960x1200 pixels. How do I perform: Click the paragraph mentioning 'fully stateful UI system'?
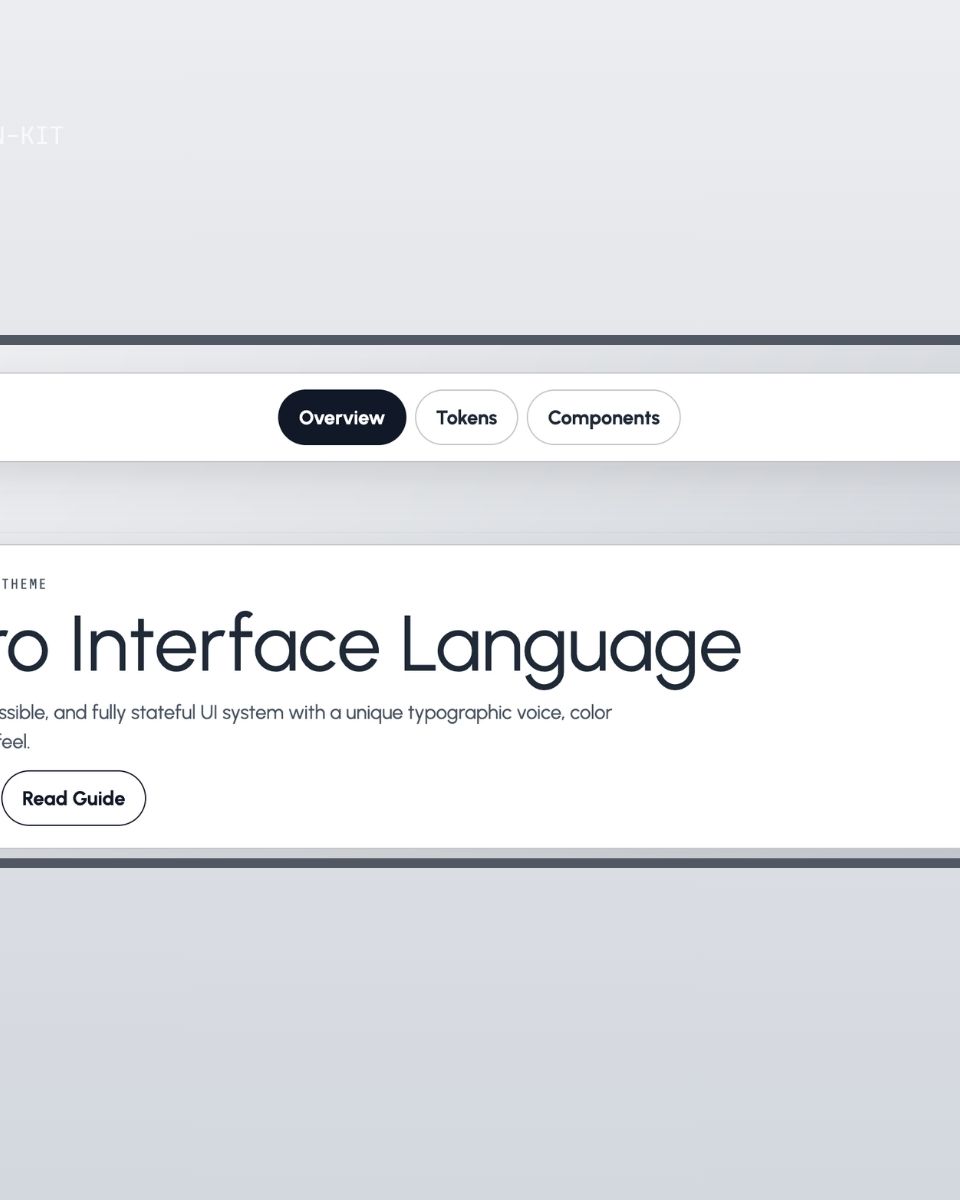pyautogui.click(x=306, y=727)
